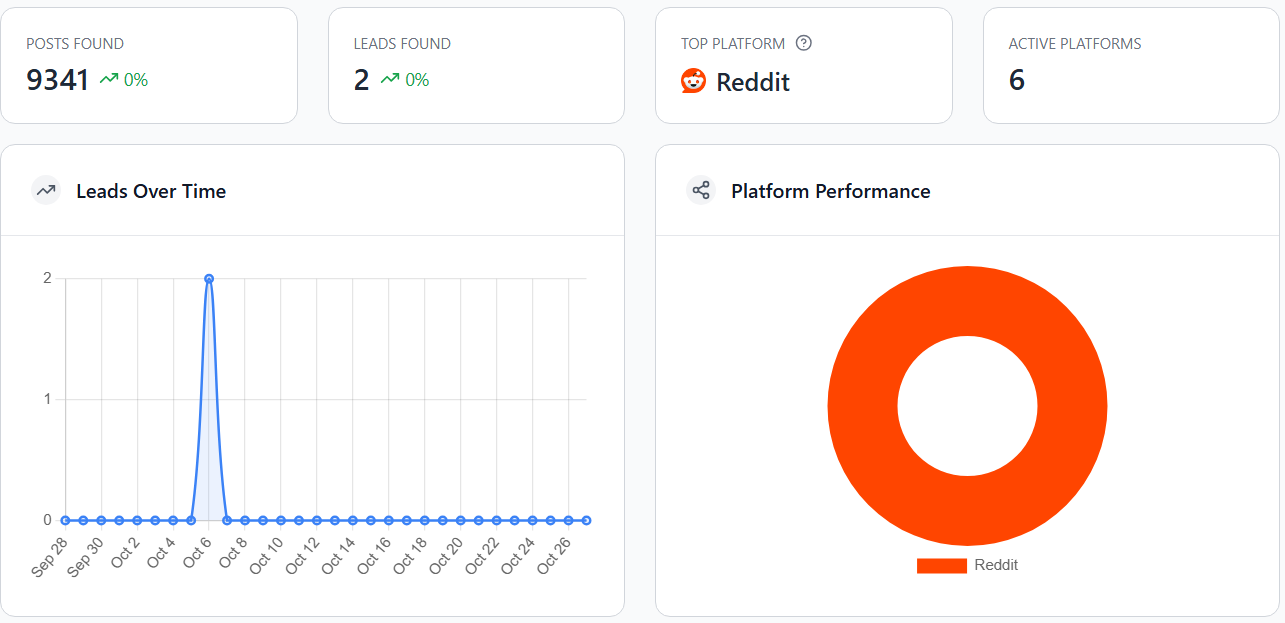Screen dimensions: 1285x623
Task: Click the Reddit top platform name
Action: pos(753,82)
